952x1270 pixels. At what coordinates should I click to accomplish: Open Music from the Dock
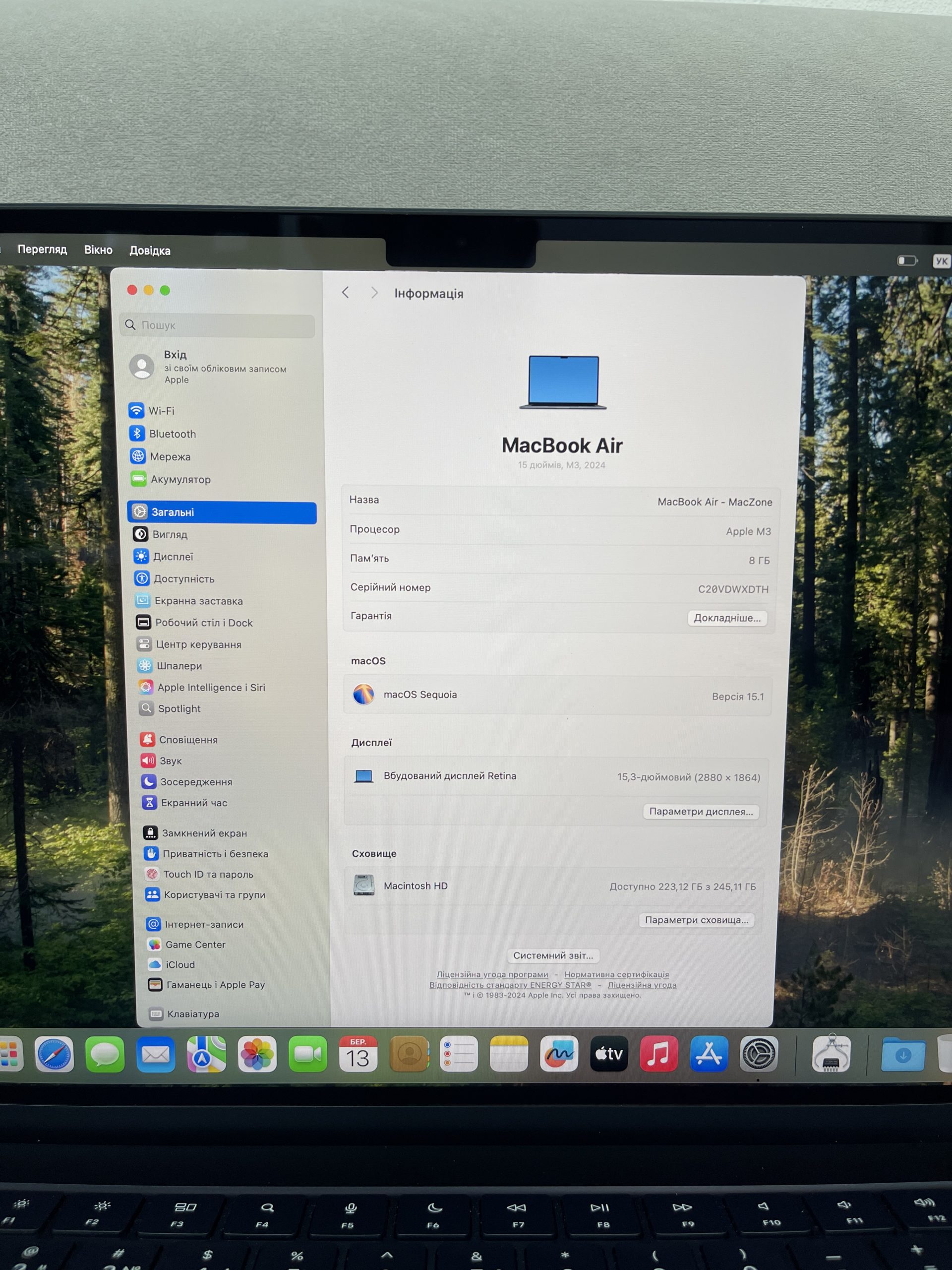pyautogui.click(x=659, y=1054)
